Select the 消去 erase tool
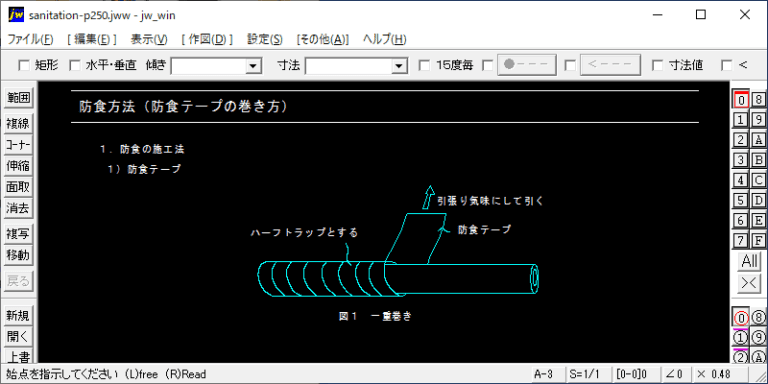The width and height of the screenshot is (768, 384). 18,208
